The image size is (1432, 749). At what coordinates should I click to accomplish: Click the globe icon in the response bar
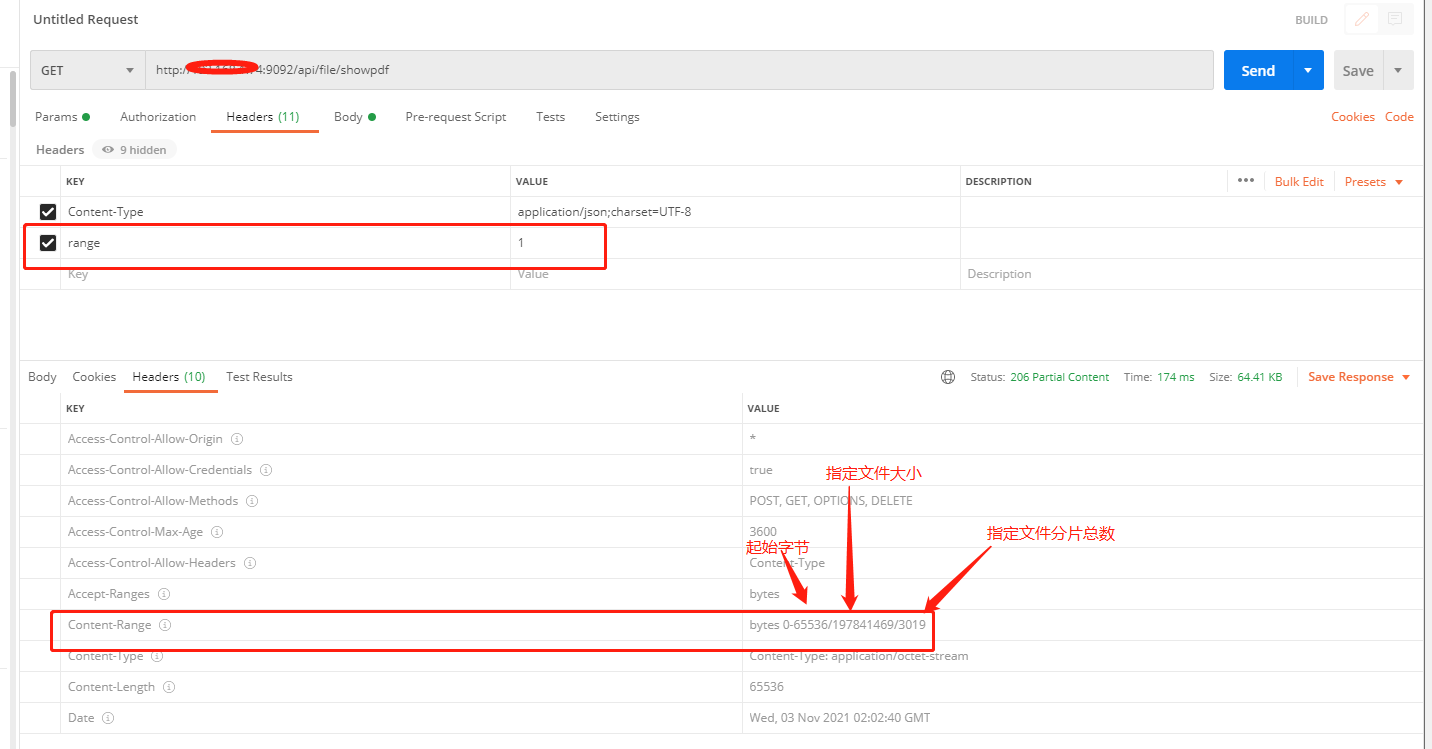(947, 377)
